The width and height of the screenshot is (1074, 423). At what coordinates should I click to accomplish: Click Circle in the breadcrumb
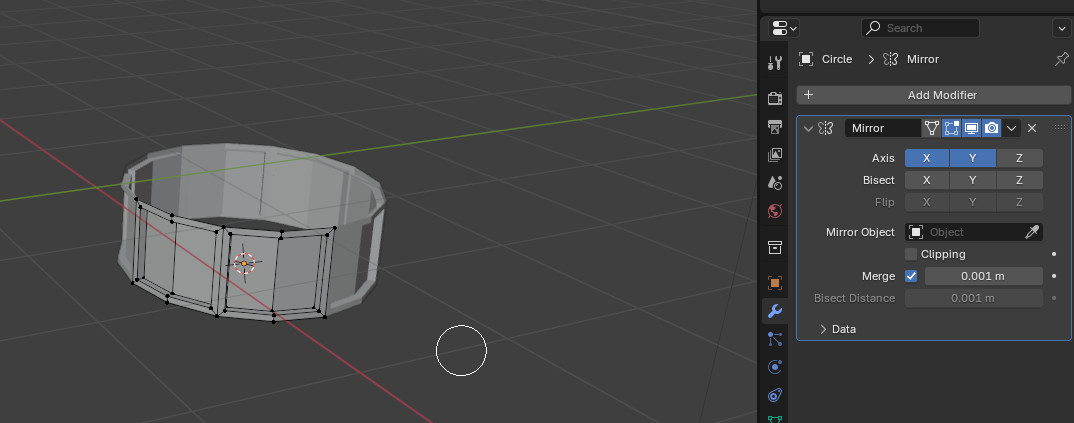tap(837, 59)
